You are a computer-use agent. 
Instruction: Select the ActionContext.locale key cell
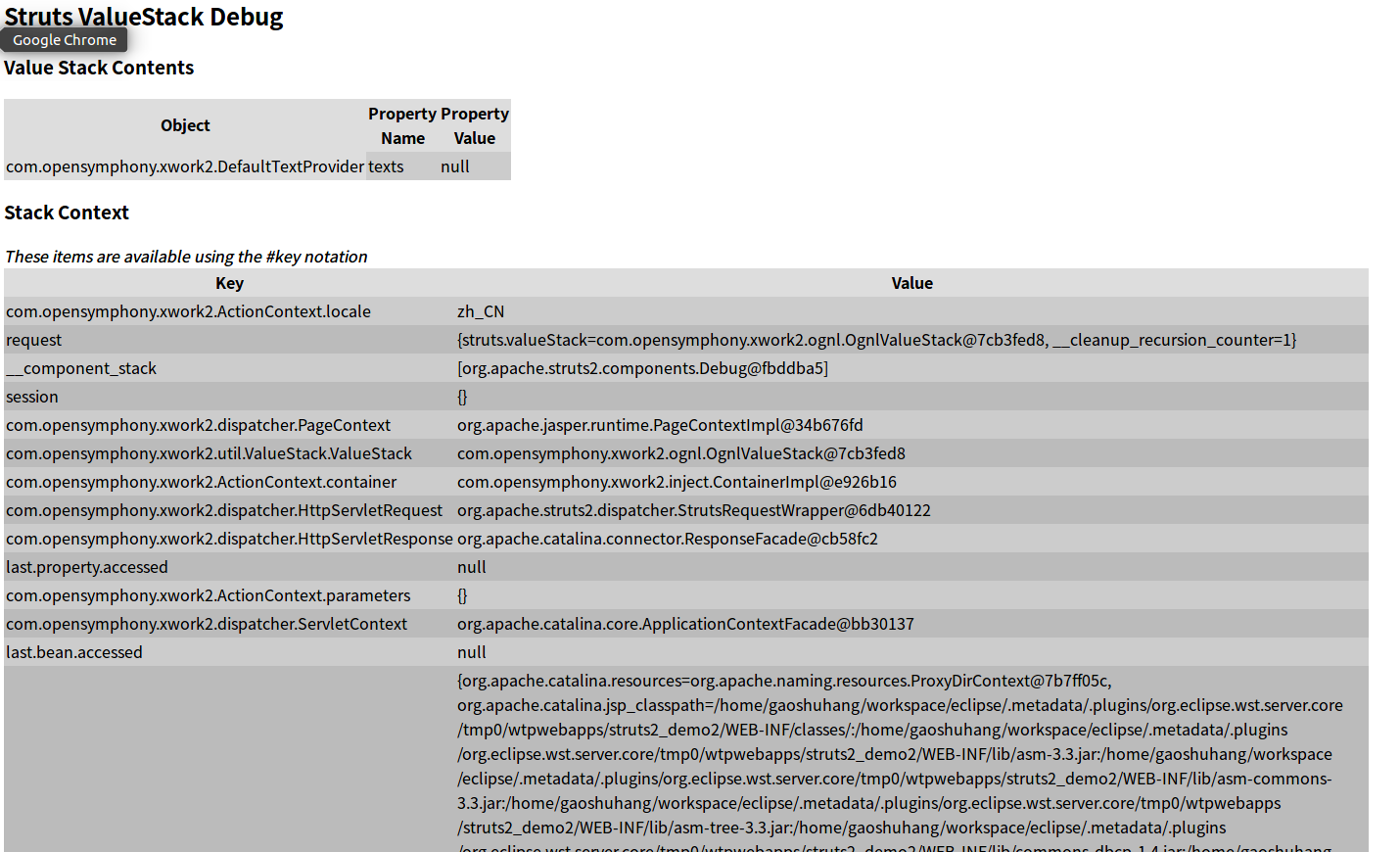(x=229, y=311)
